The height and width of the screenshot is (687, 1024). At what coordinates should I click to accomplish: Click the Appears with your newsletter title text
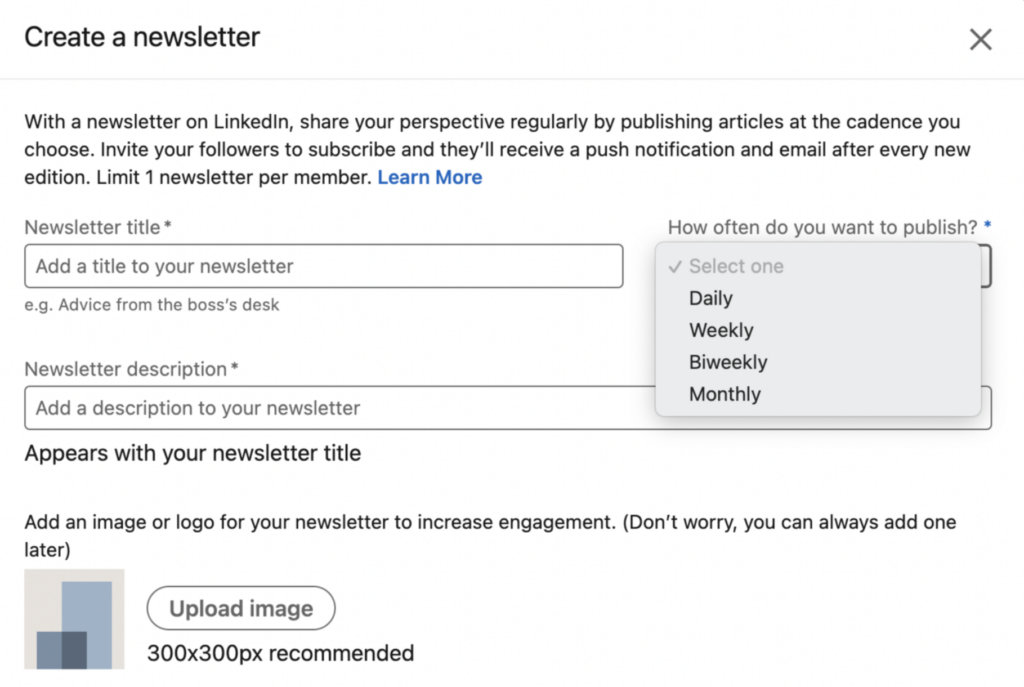click(192, 453)
